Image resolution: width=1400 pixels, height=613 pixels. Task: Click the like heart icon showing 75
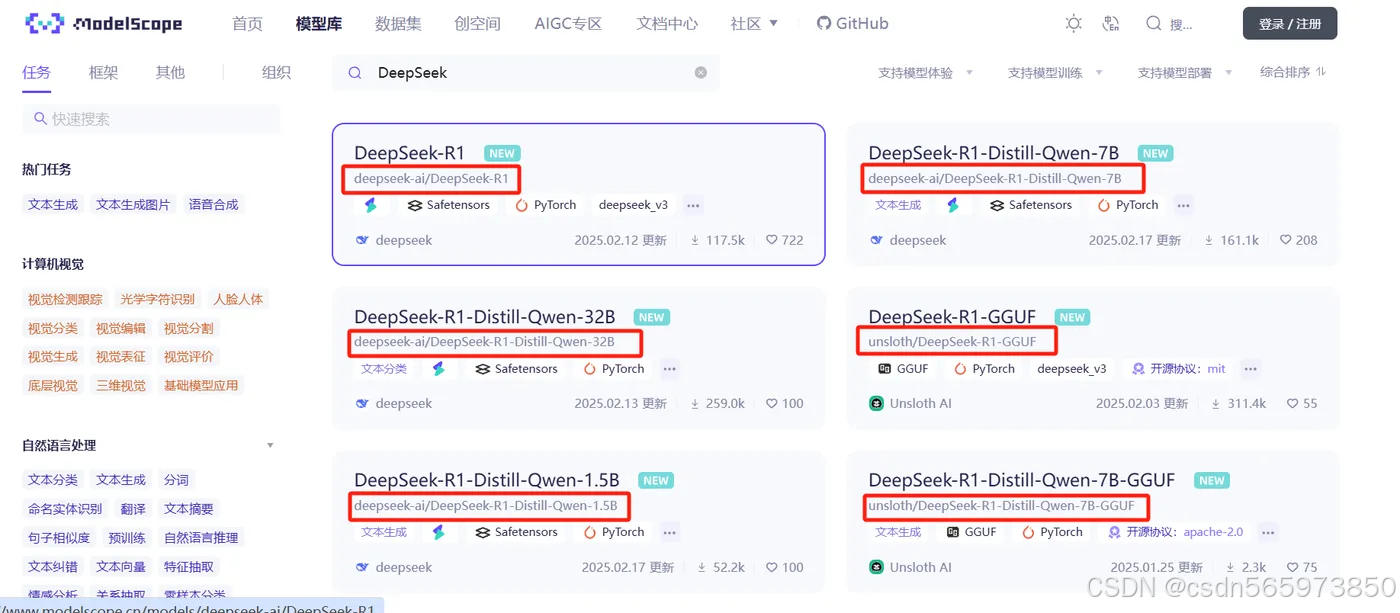pyautogui.click(x=1293, y=567)
